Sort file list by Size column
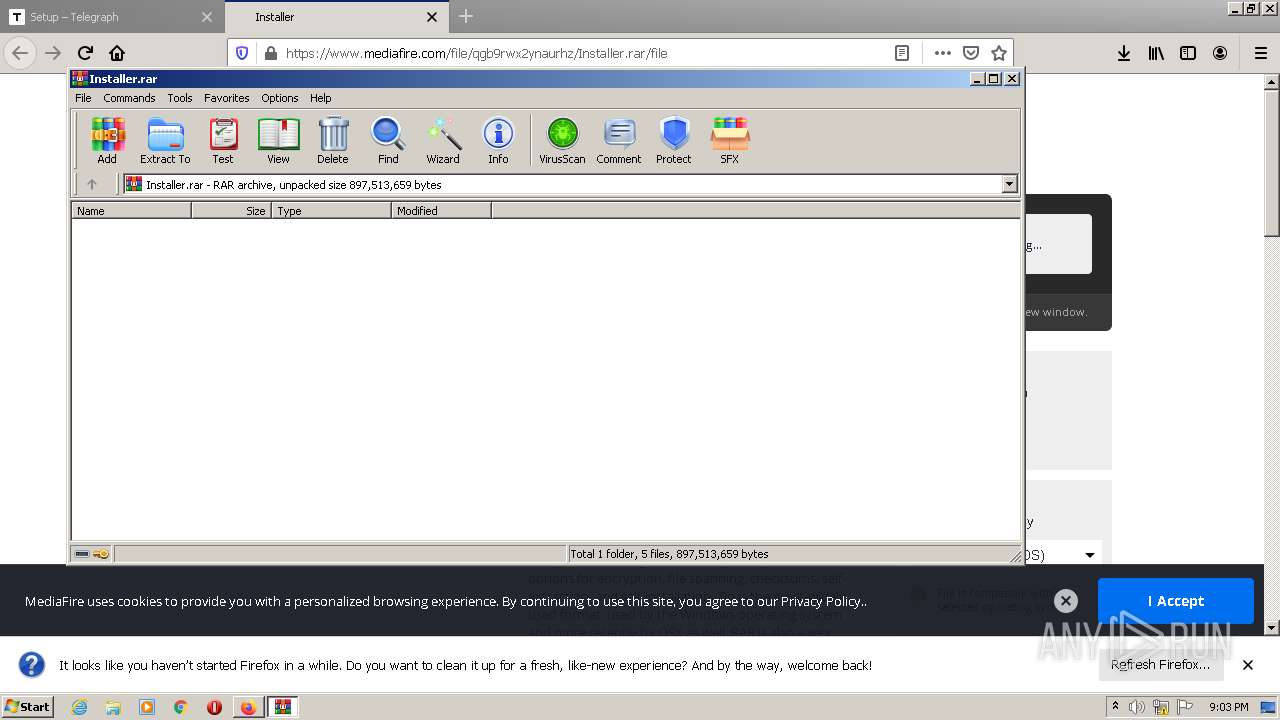This screenshot has width=1280, height=720. (231, 210)
